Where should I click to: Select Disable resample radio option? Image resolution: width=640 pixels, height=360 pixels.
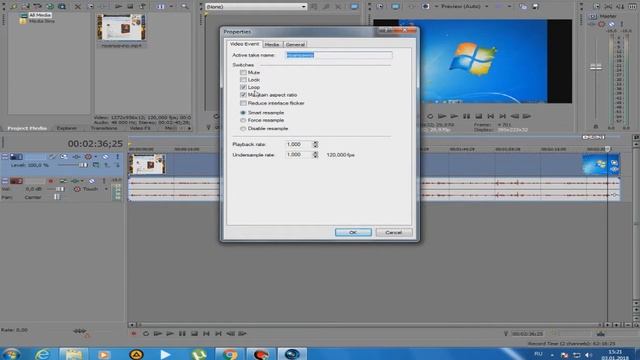pyautogui.click(x=243, y=129)
